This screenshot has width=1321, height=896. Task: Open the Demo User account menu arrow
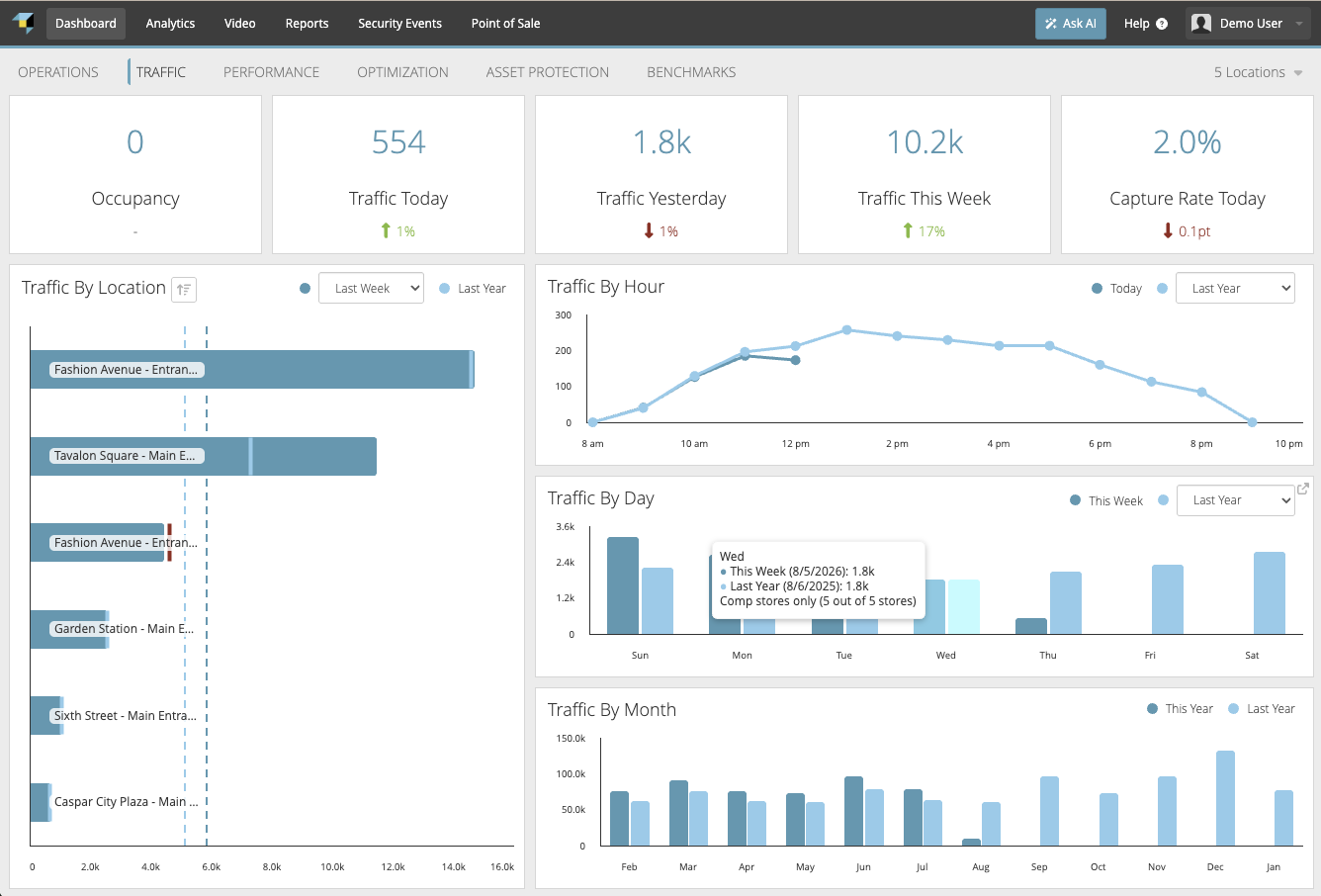click(x=1298, y=24)
